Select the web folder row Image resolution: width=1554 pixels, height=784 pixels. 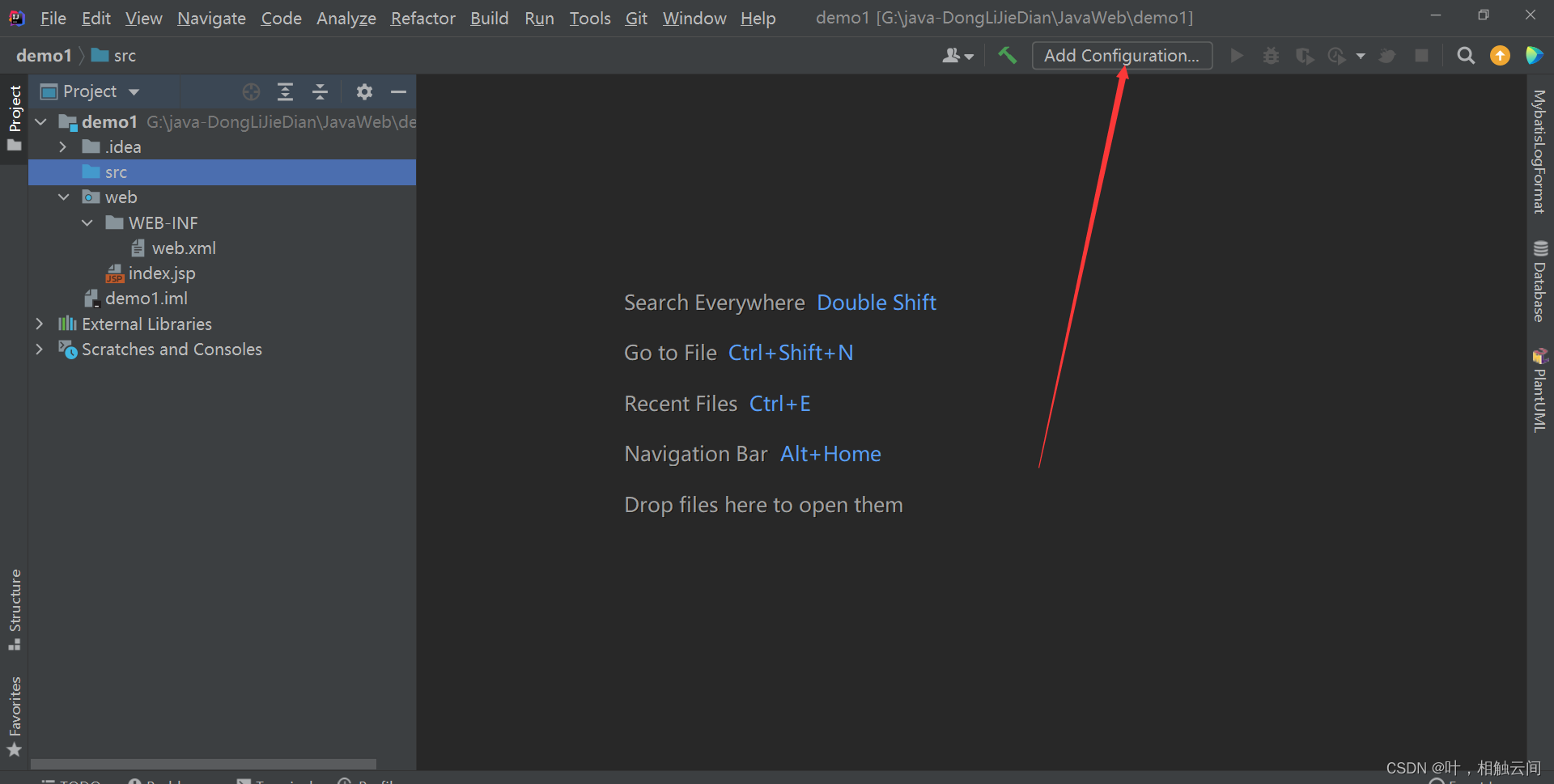click(x=222, y=197)
